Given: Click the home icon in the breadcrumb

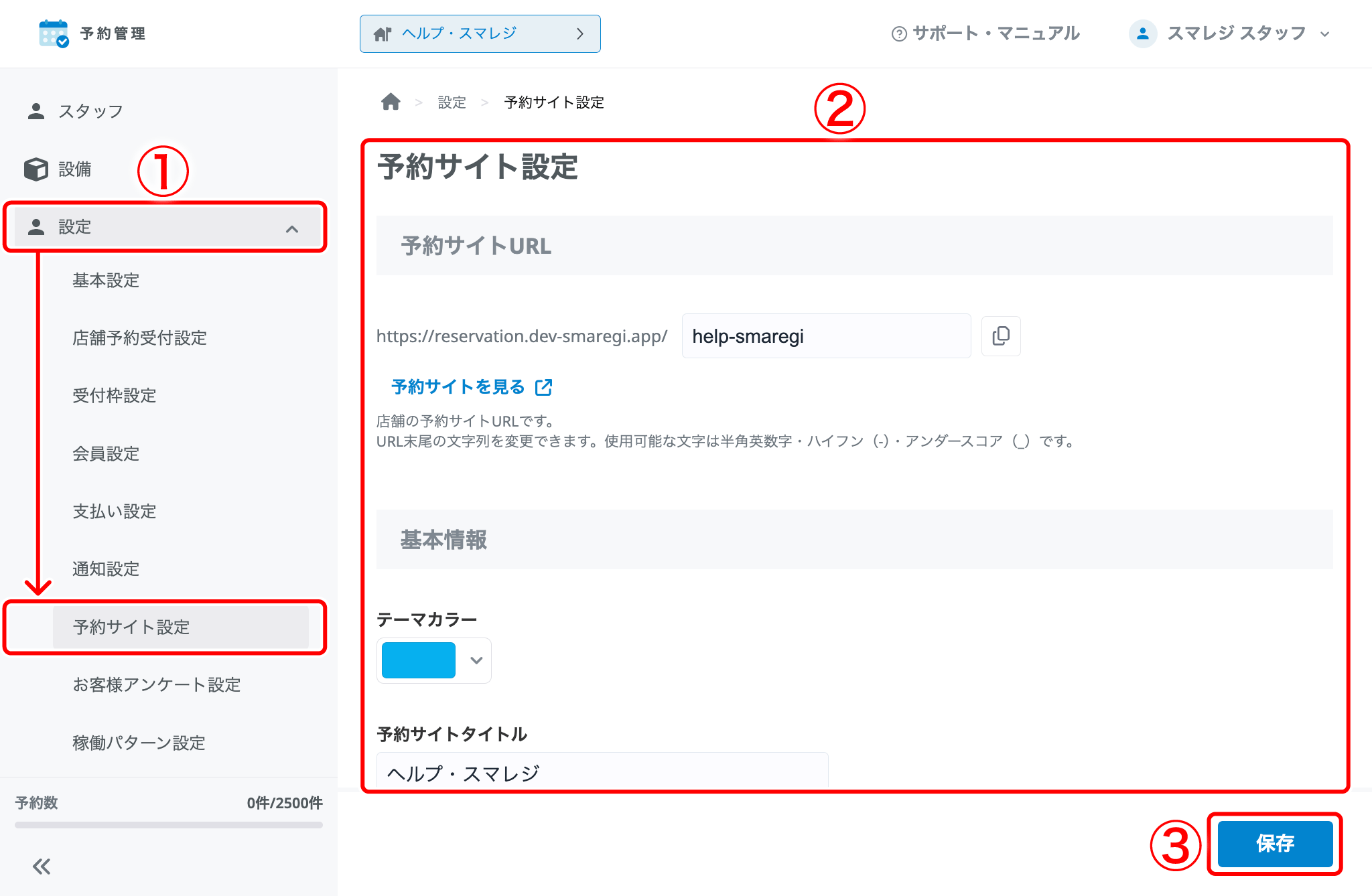Looking at the screenshot, I should [391, 102].
